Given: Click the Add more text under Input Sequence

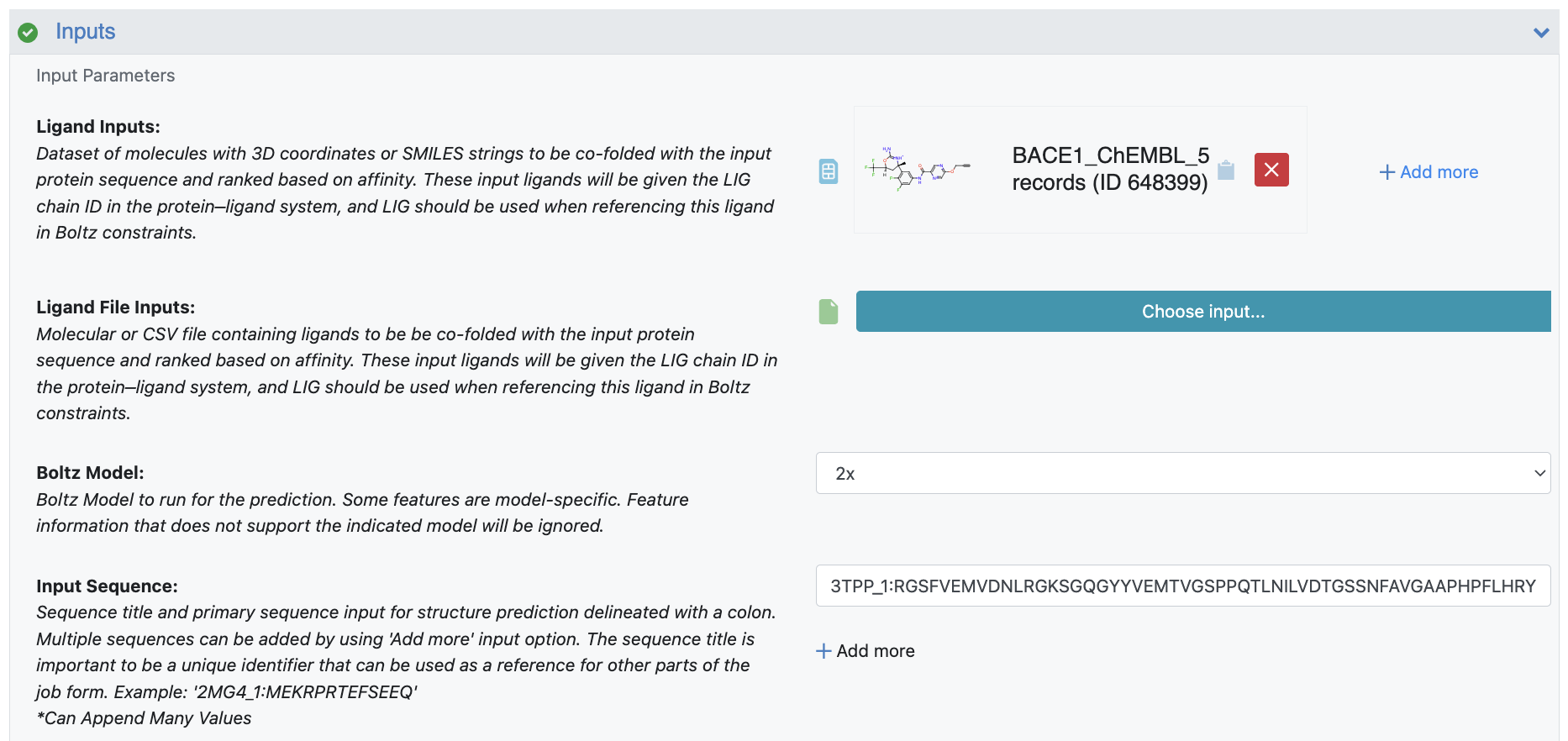Looking at the screenshot, I should 875,651.
